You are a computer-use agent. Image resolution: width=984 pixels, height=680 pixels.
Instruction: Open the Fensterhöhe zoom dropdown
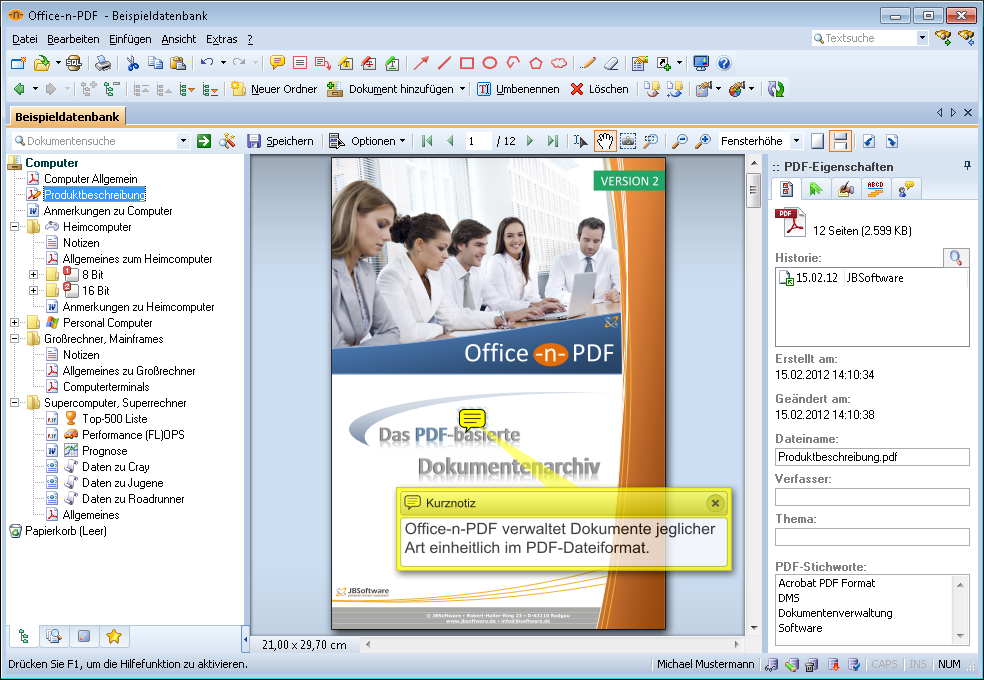tap(796, 141)
